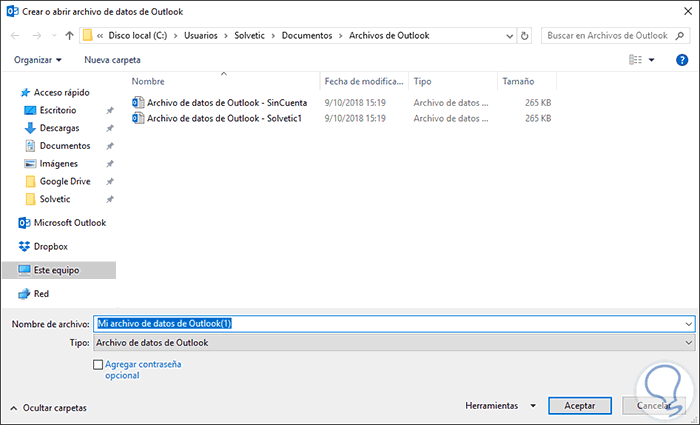Open Microsoft Outlook in navigation pane
700x425 pixels.
click(70, 223)
